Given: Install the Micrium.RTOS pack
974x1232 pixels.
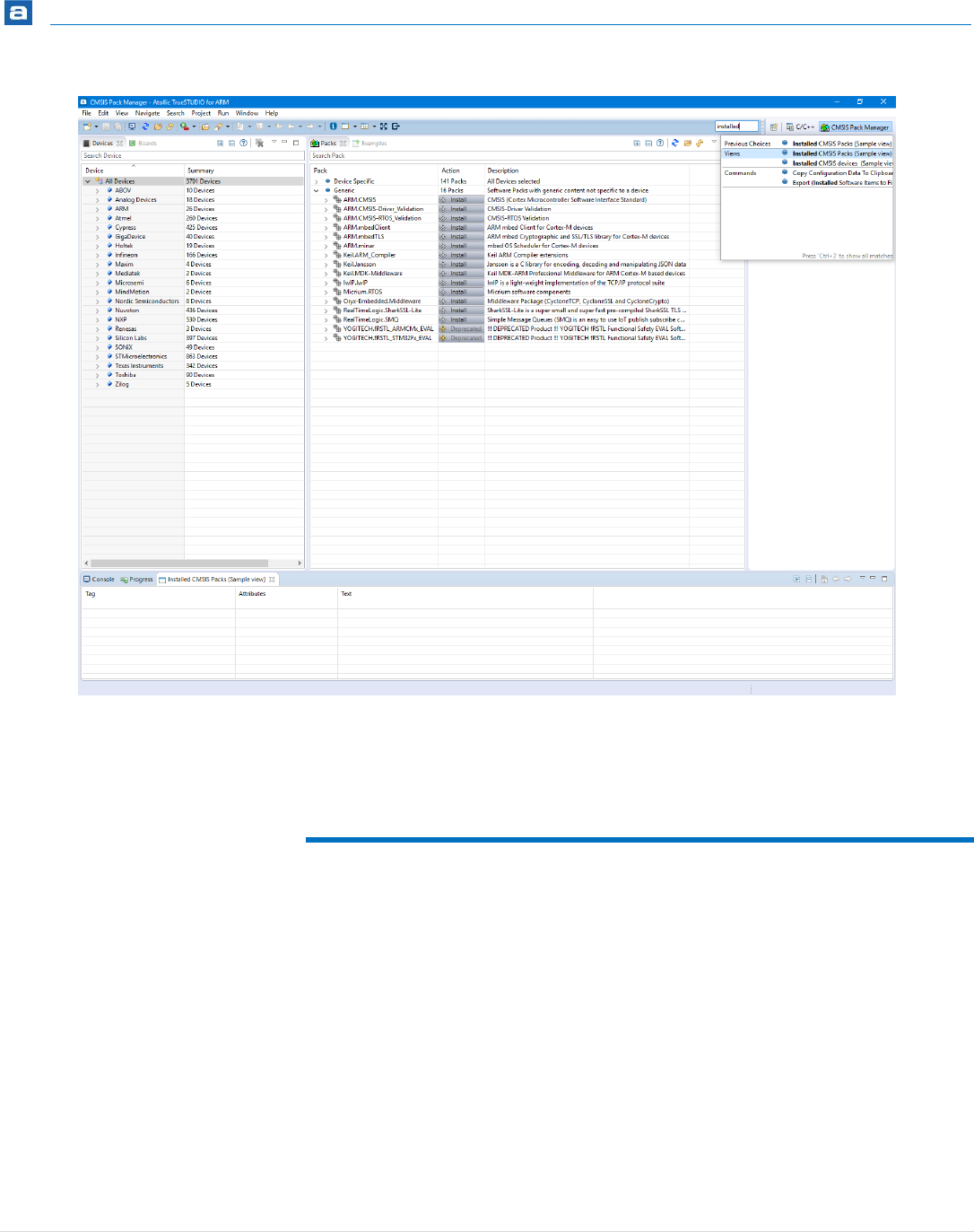Looking at the screenshot, I should pyautogui.click(x=460, y=292).
